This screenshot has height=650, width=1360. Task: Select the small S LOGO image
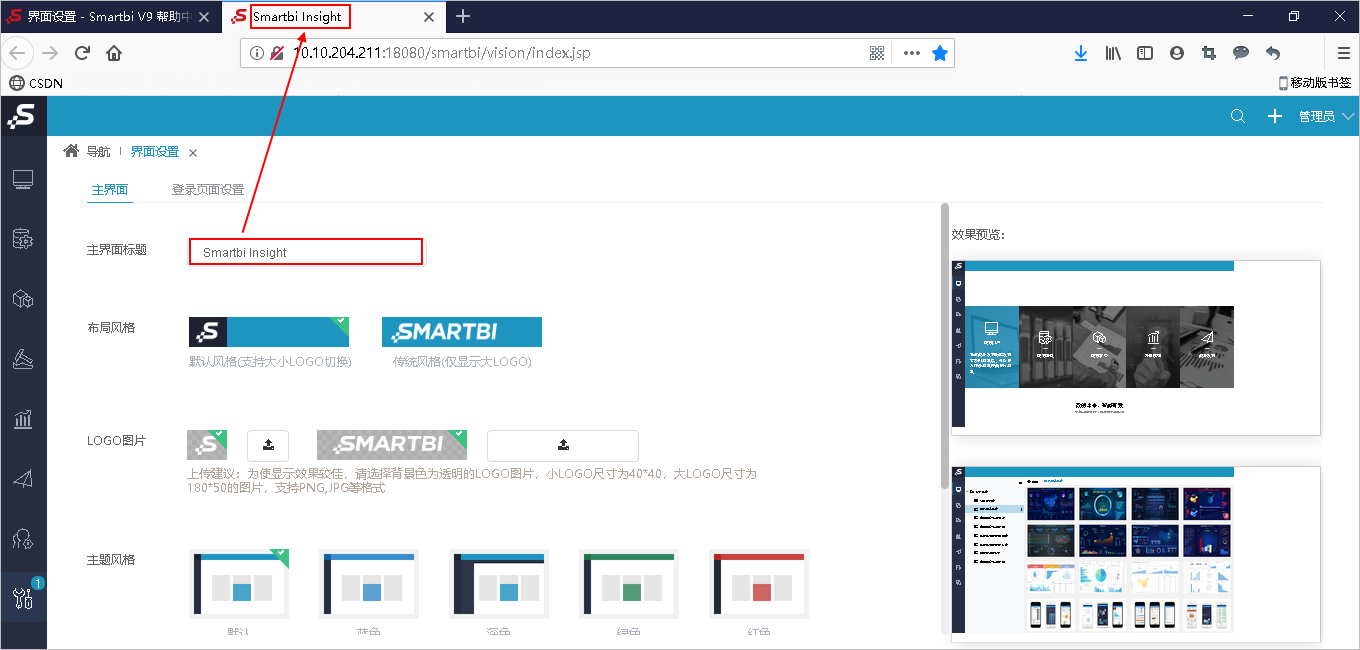coord(207,445)
